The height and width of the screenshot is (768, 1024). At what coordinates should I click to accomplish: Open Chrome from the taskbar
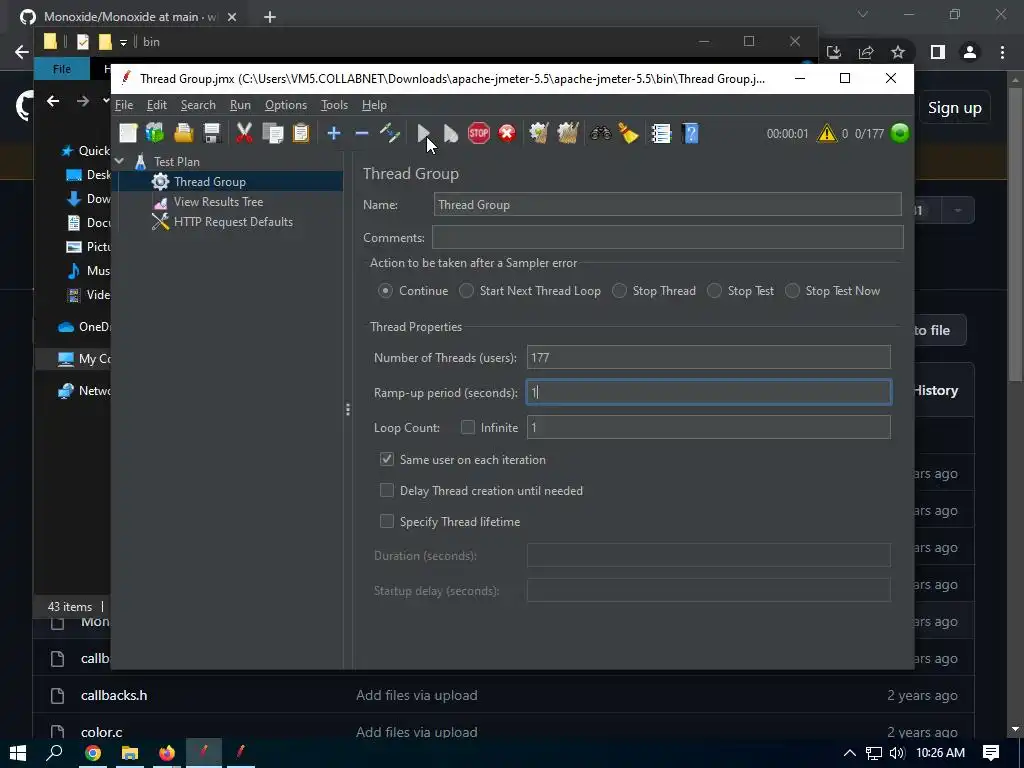93,753
